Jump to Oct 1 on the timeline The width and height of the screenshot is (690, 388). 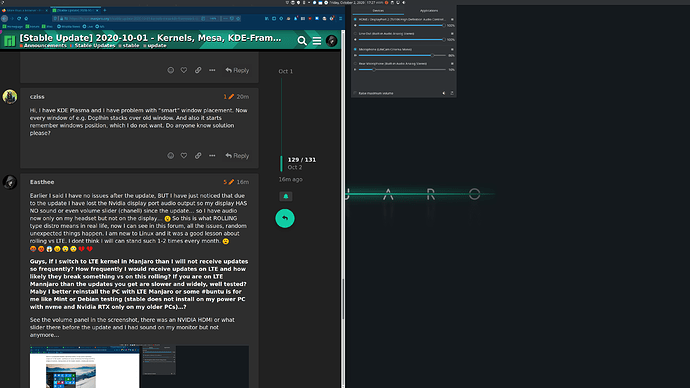tap(286, 71)
